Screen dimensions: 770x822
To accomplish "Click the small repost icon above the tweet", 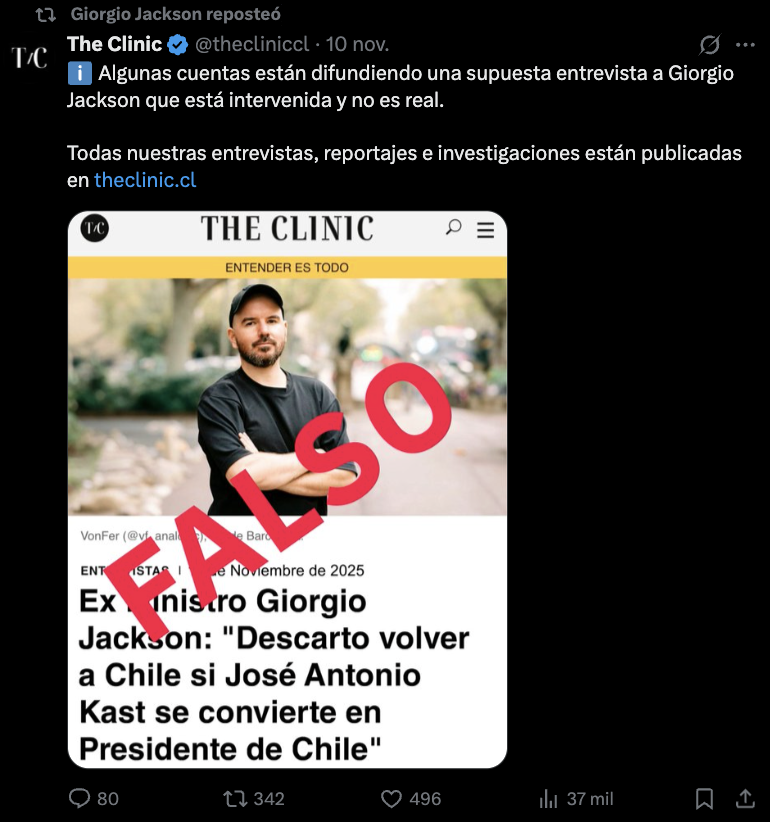I will point(46,15).
